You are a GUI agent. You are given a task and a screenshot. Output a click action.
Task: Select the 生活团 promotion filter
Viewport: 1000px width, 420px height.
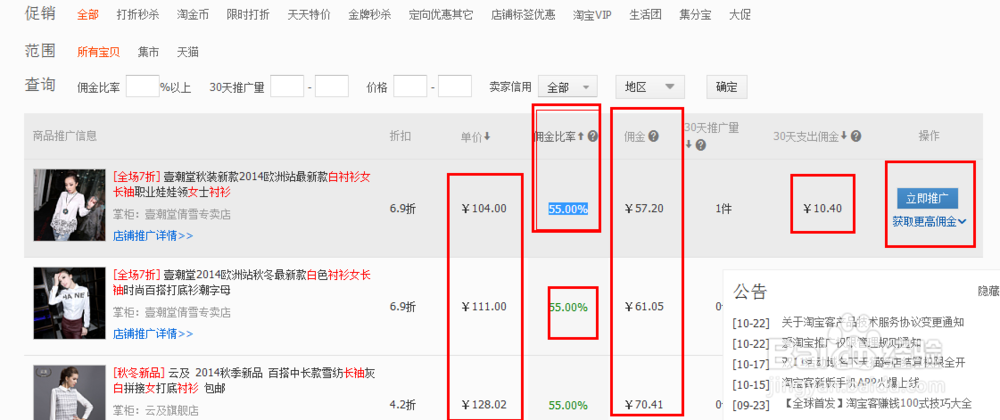[645, 15]
